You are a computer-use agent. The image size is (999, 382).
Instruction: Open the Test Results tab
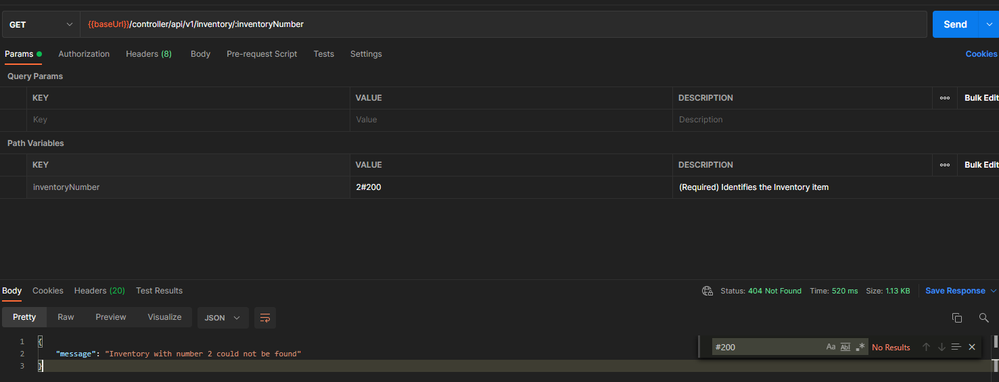pyautogui.click(x=159, y=290)
